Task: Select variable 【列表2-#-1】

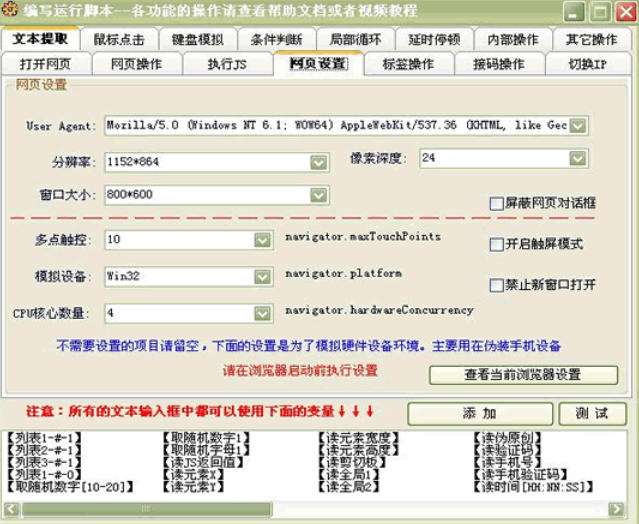Action: (x=44, y=450)
